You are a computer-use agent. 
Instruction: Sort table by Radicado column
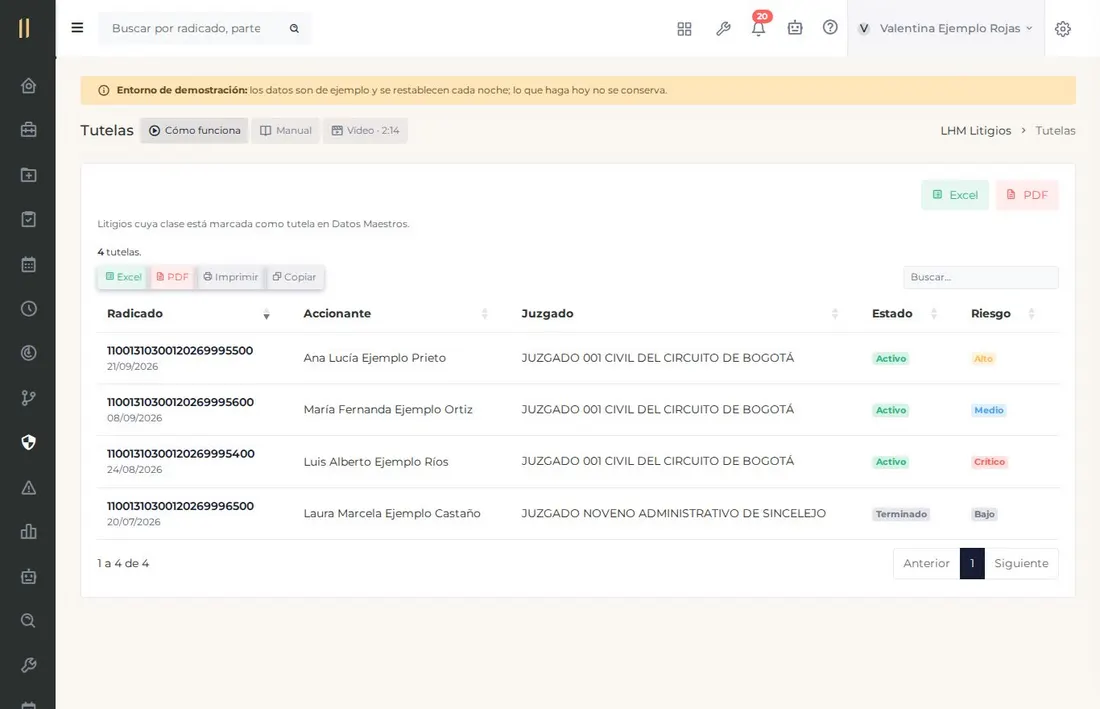[187, 313]
